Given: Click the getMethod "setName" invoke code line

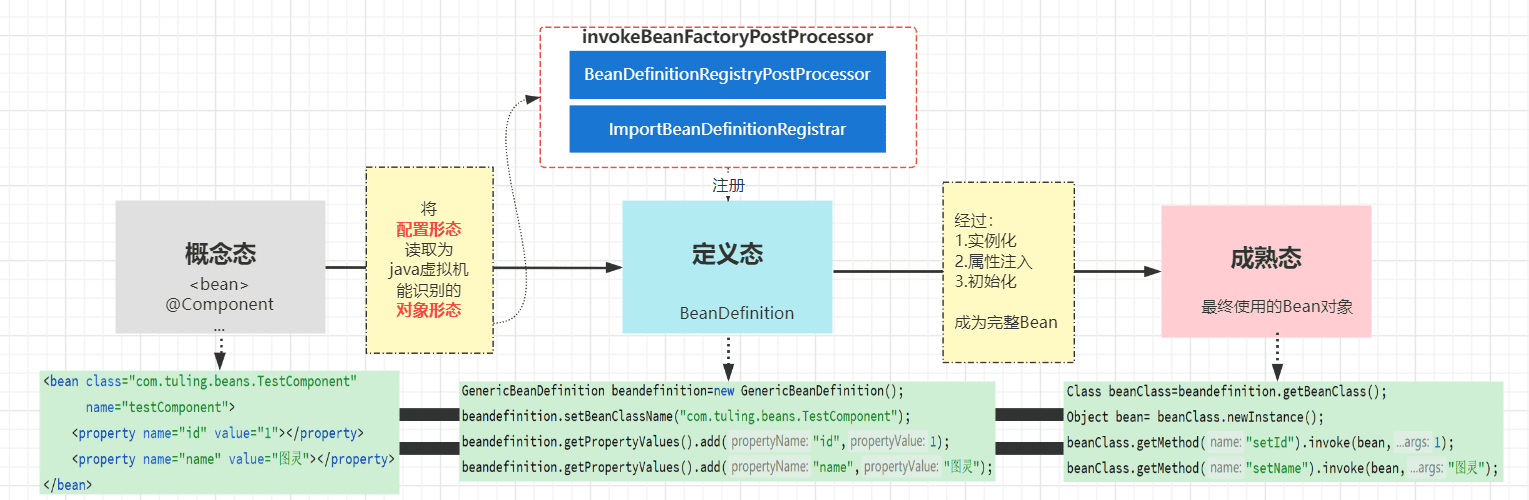Looking at the screenshot, I should point(1282,467).
